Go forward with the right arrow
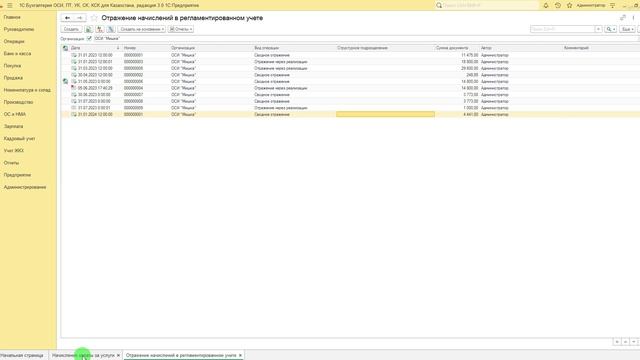The image size is (640, 360). [x=80, y=18]
